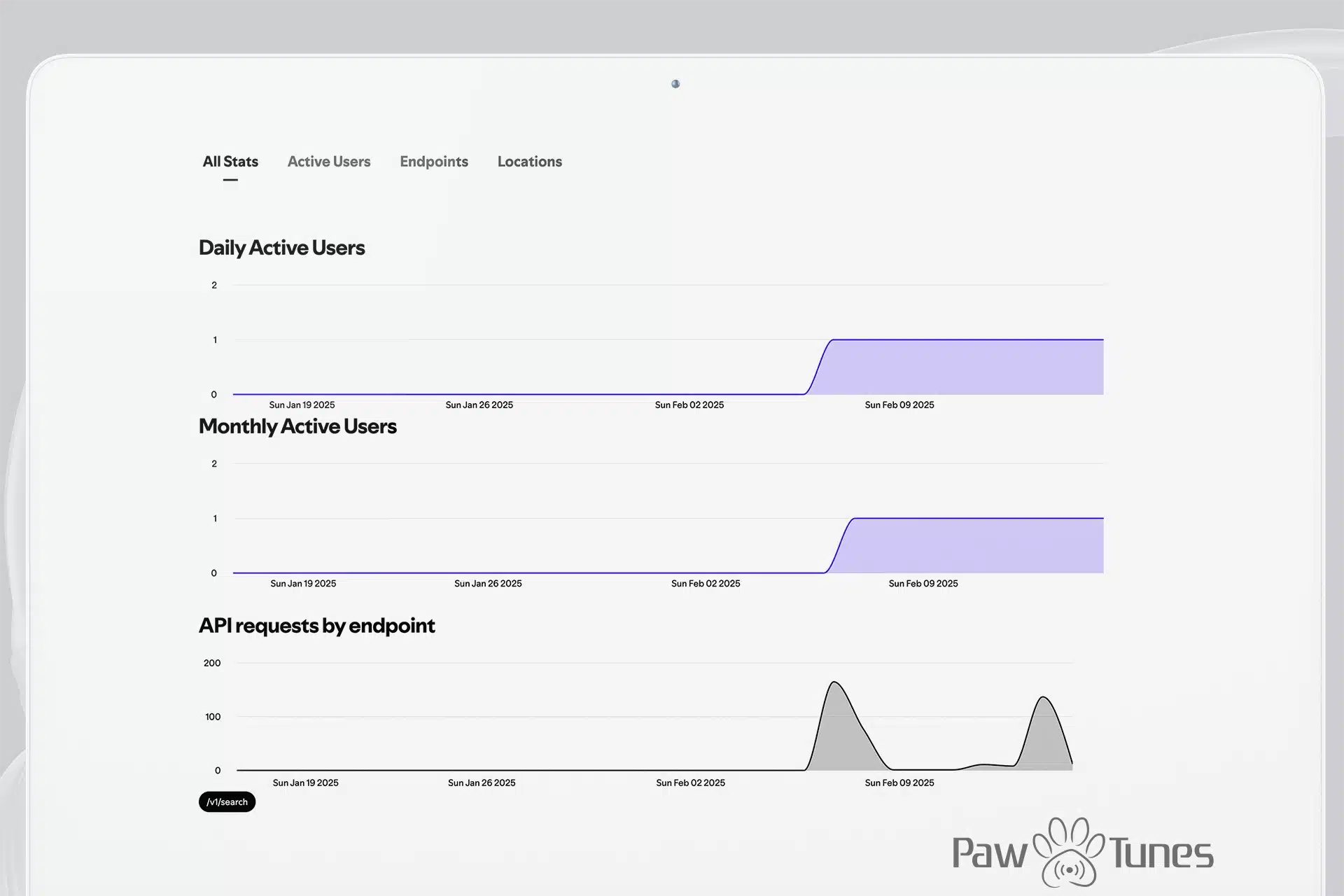
Task: Toggle the /v1/search endpoint legend pill
Action: click(x=227, y=801)
